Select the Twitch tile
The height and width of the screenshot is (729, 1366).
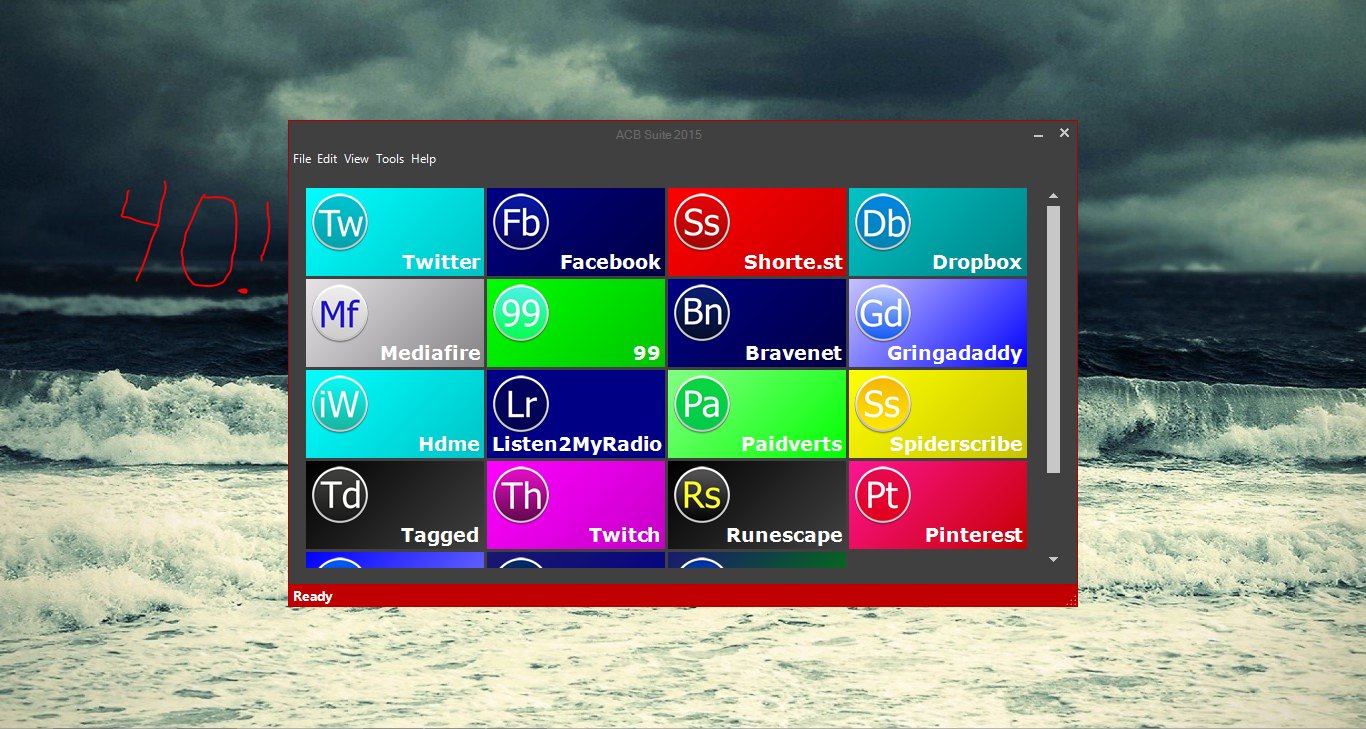coord(576,505)
